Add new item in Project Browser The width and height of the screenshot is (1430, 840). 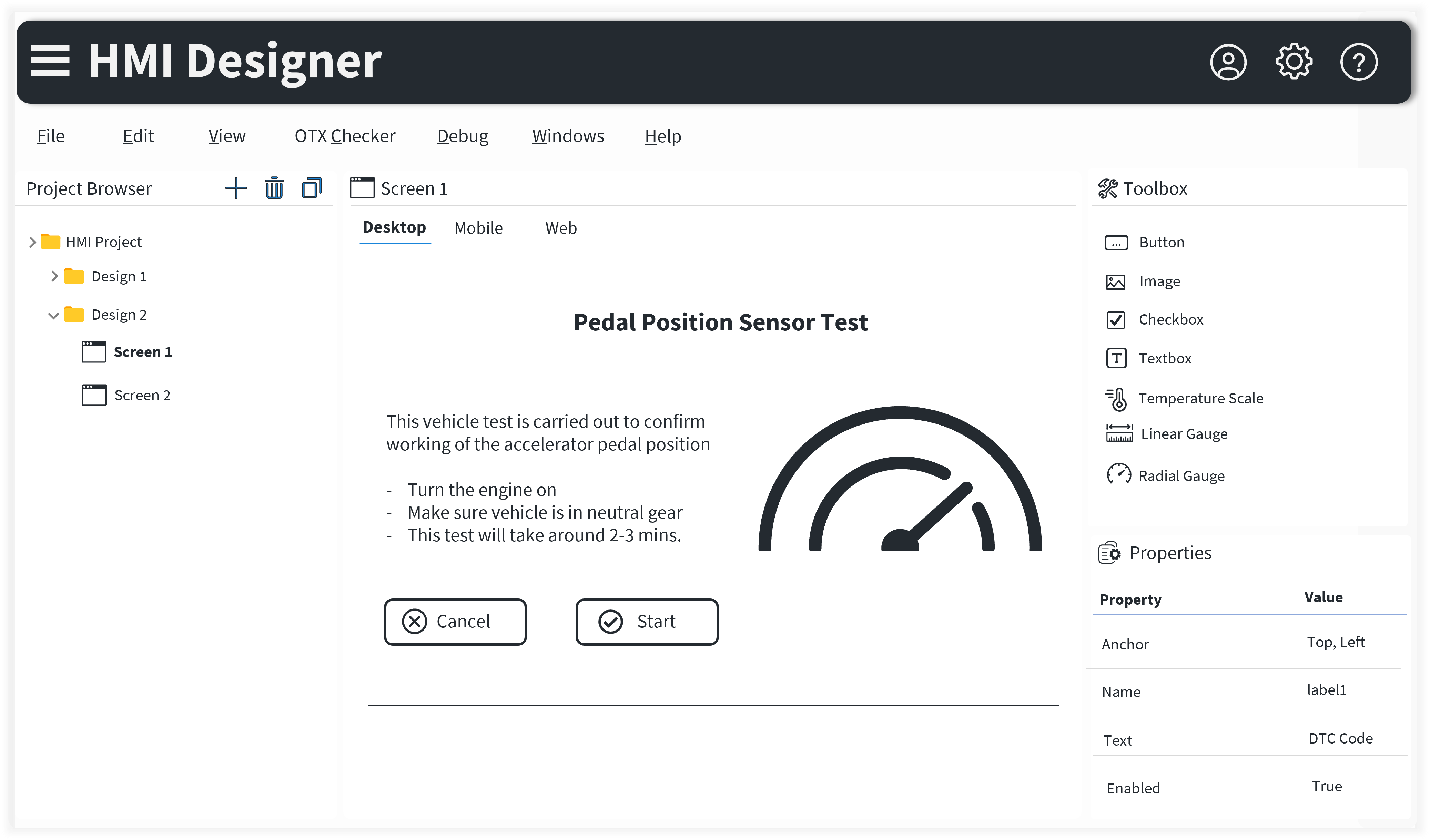(x=236, y=188)
